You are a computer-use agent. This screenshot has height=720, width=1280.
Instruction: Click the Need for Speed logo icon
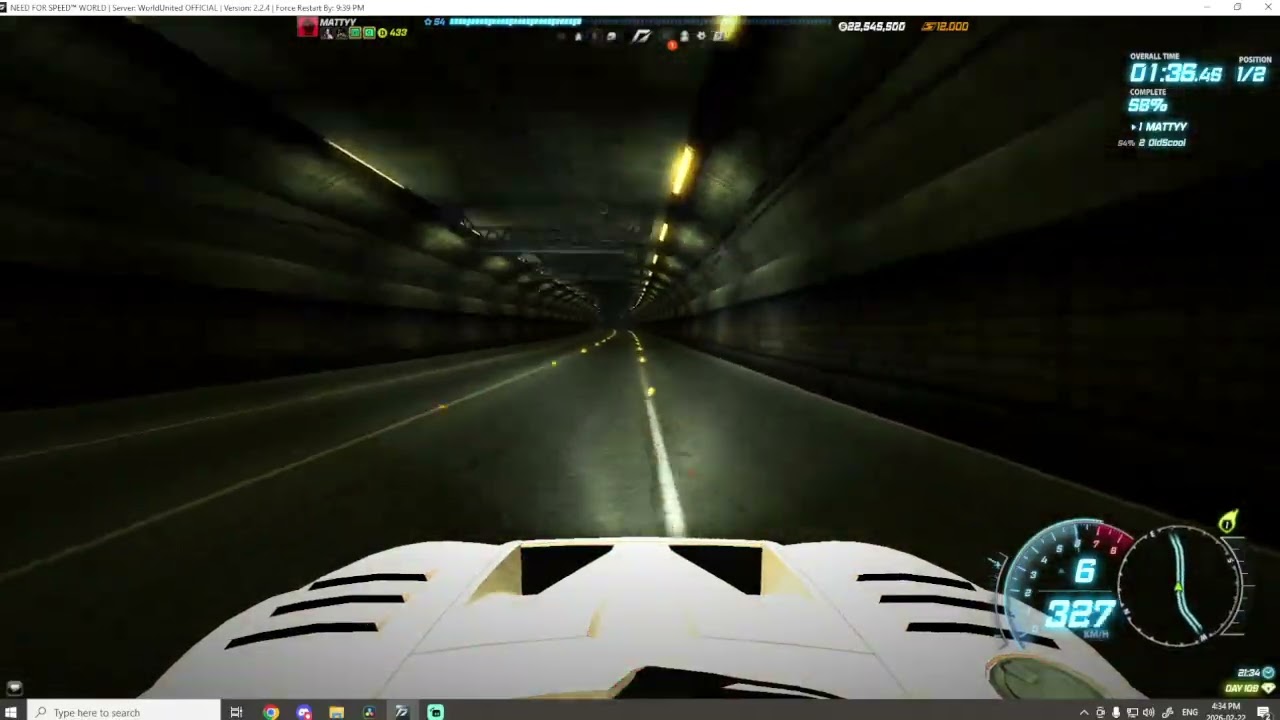click(x=641, y=36)
